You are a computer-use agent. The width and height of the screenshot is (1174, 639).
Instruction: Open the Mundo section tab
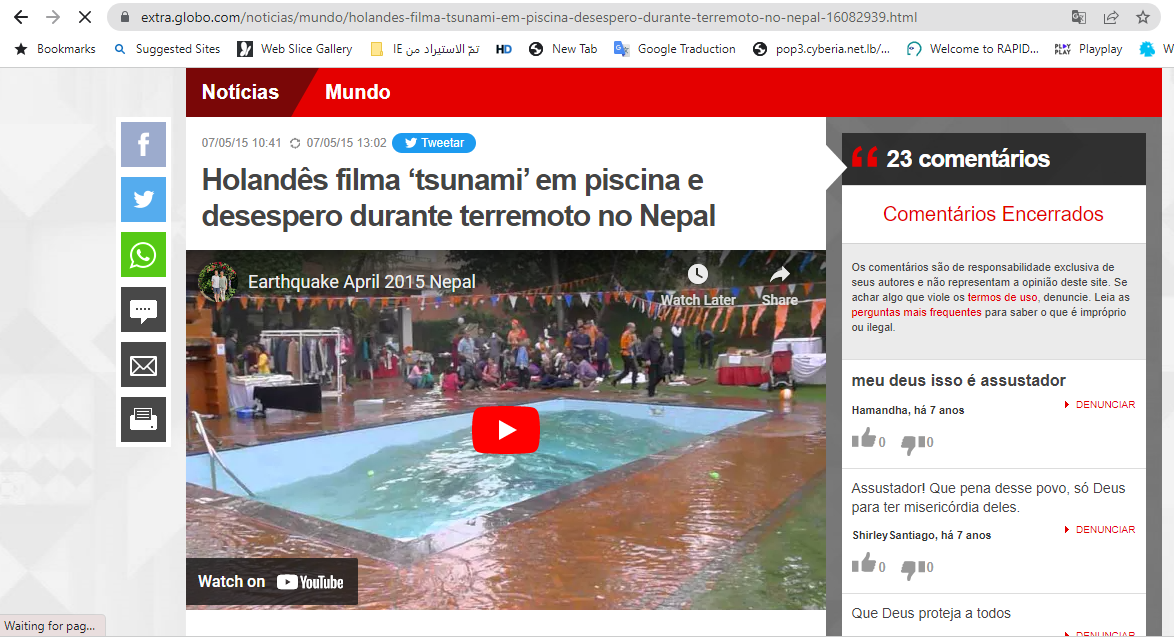(357, 92)
